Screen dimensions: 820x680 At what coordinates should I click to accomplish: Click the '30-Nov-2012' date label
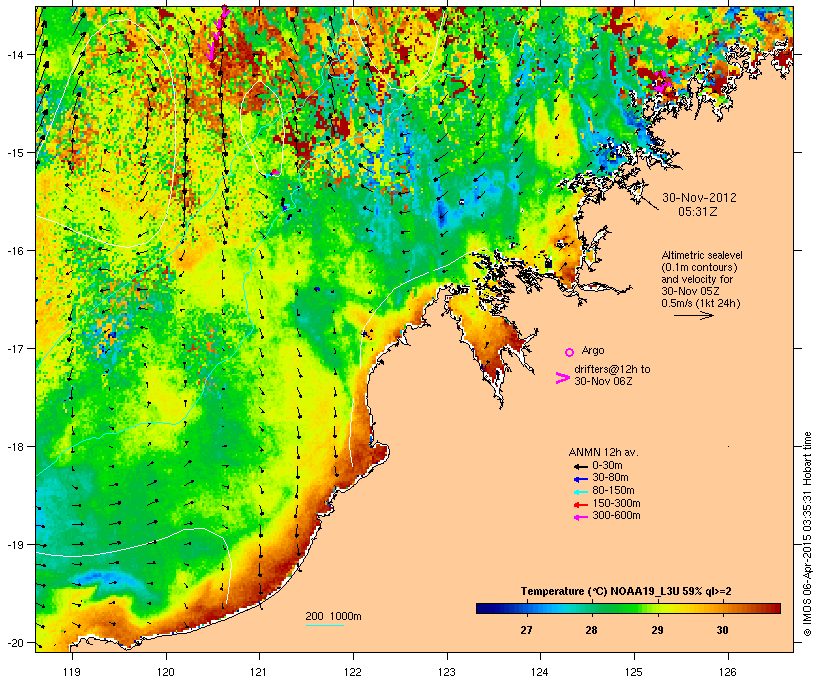tap(699, 198)
